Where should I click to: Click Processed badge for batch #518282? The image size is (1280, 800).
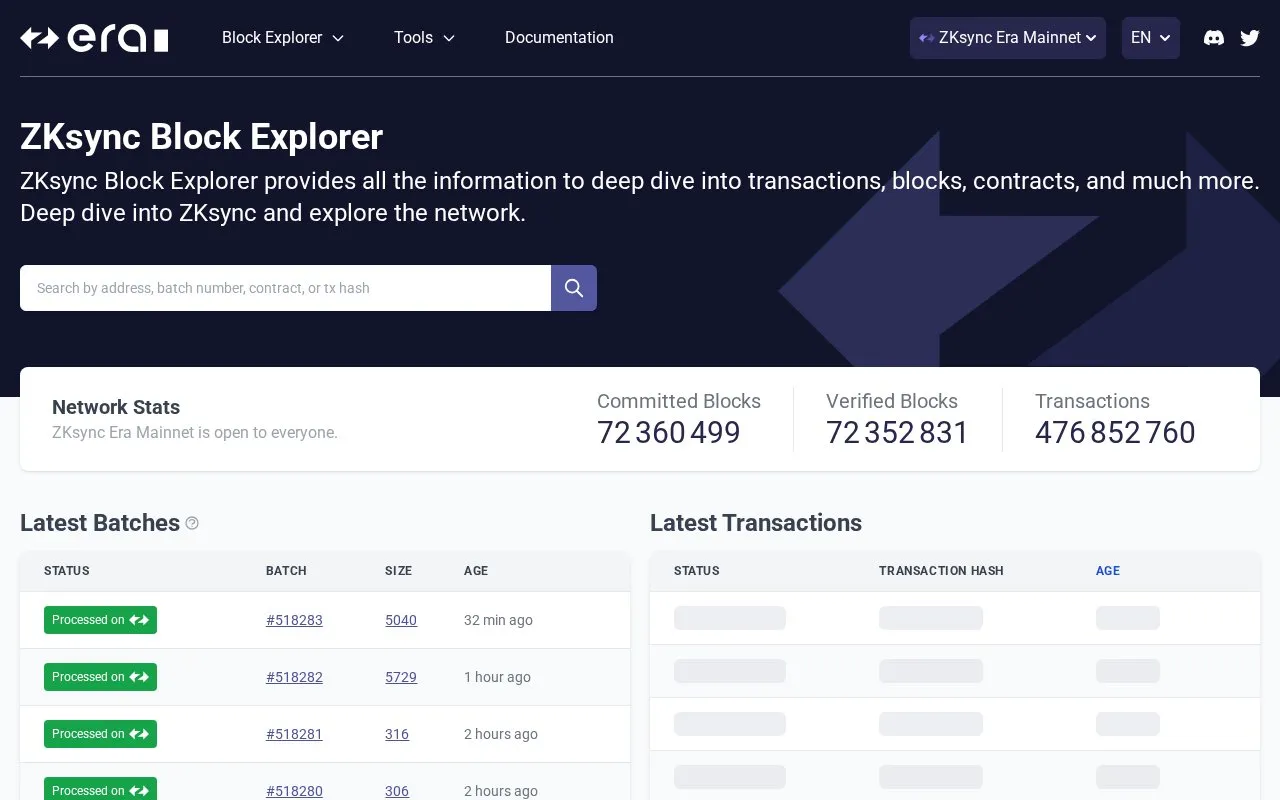click(x=100, y=677)
